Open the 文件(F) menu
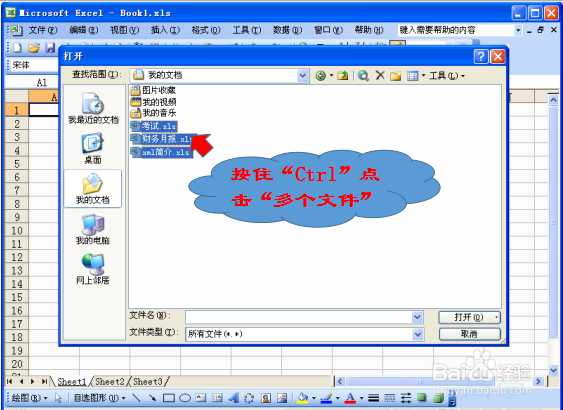The height and width of the screenshot is (410, 563). pos(43,30)
